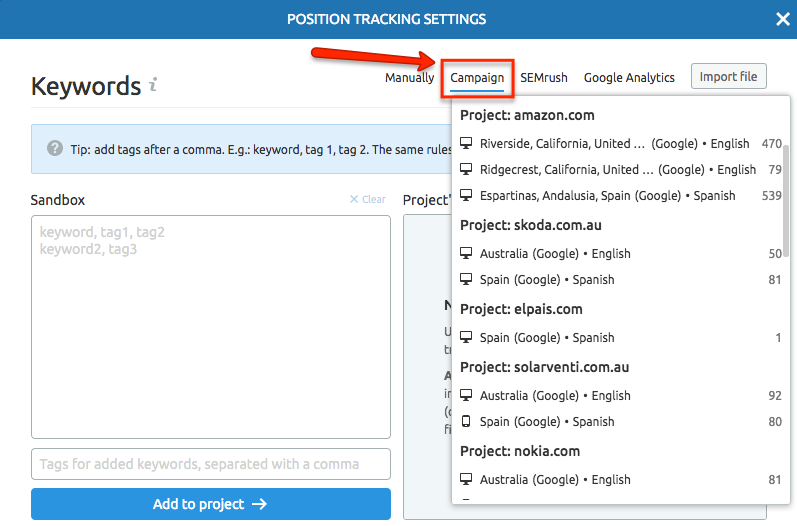Pick skoda.com.au Spain (Google) Spanish campaign

620,280
